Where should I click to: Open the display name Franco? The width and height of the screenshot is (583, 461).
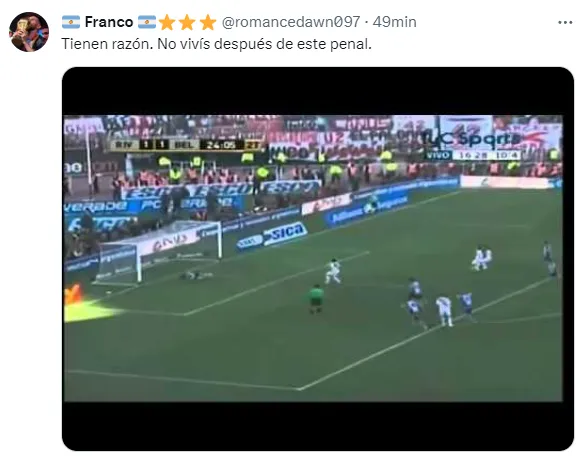click(x=109, y=22)
